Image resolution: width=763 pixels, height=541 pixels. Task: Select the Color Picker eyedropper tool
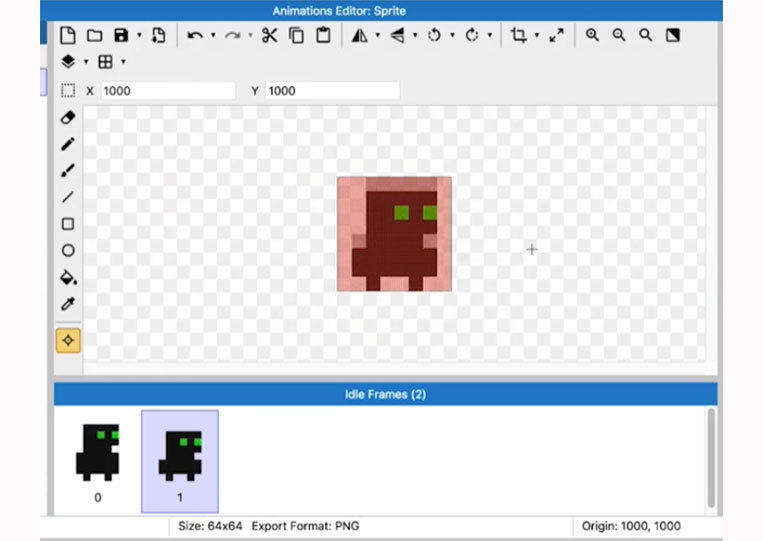[68, 304]
